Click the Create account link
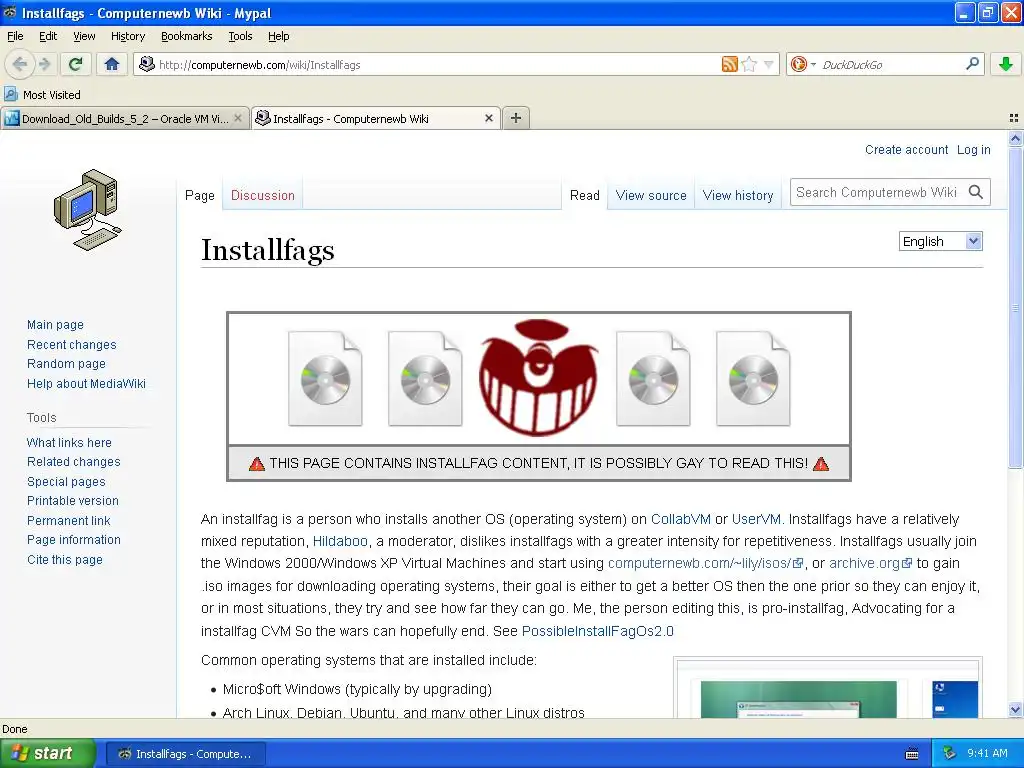Viewport: 1024px width, 768px height. [906, 150]
